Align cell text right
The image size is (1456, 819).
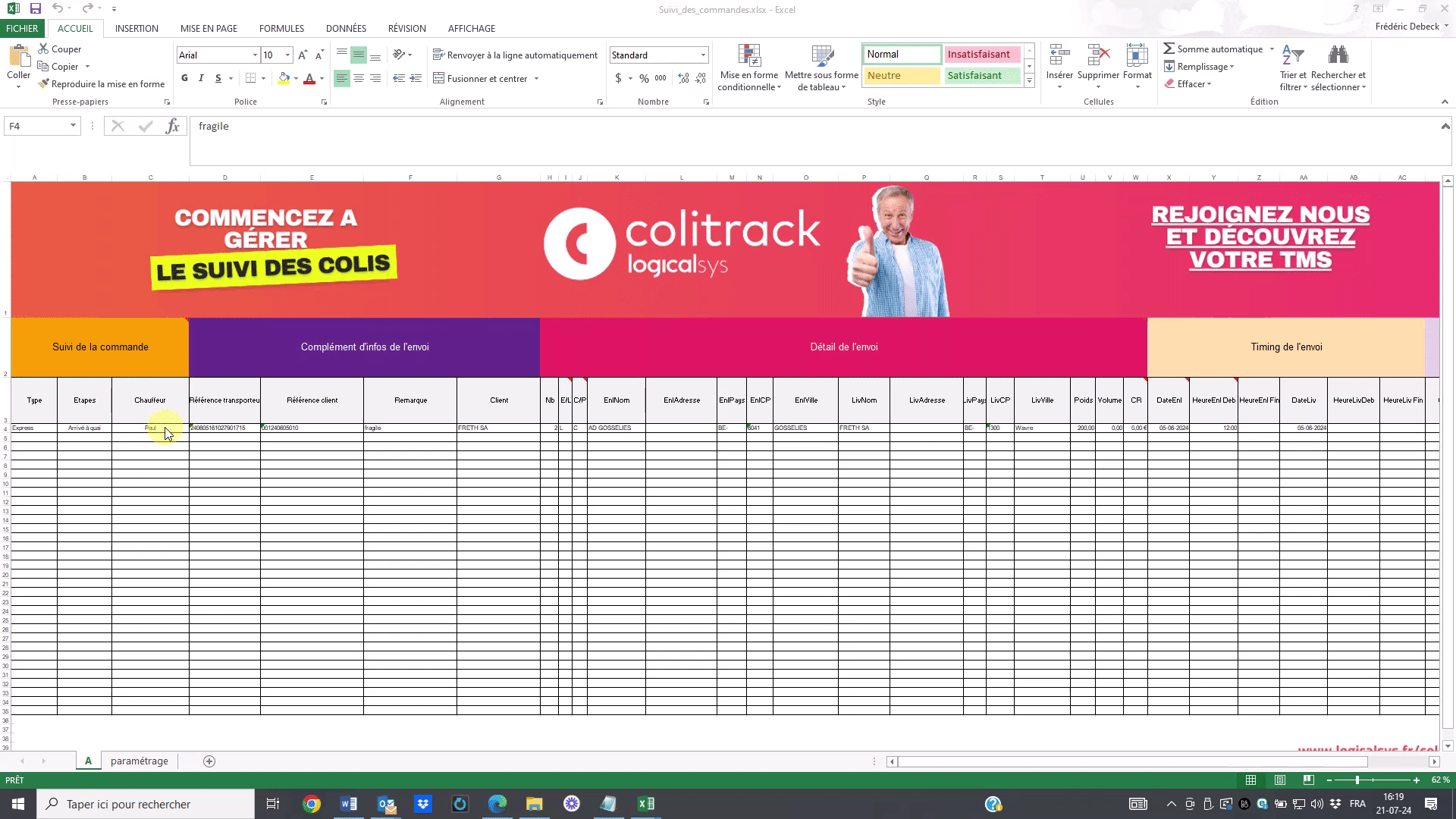pyautogui.click(x=375, y=78)
